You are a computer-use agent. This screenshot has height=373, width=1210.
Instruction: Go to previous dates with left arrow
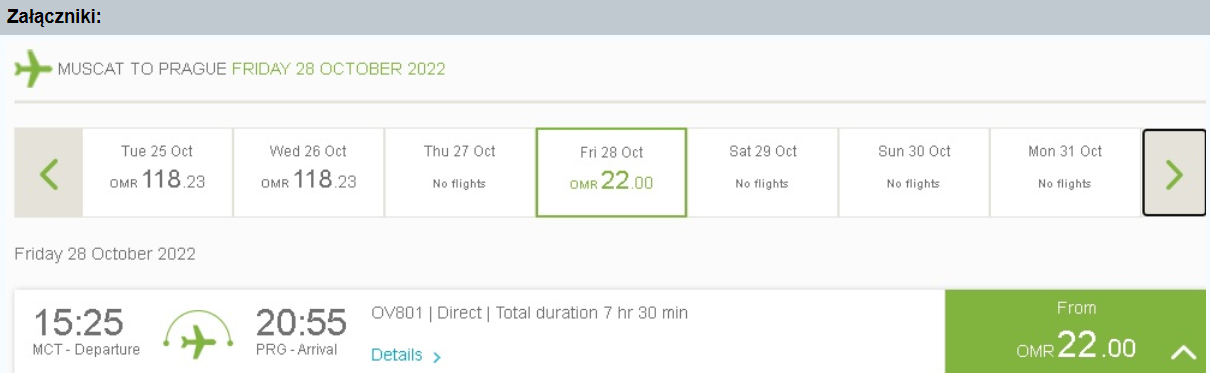pos(48,173)
